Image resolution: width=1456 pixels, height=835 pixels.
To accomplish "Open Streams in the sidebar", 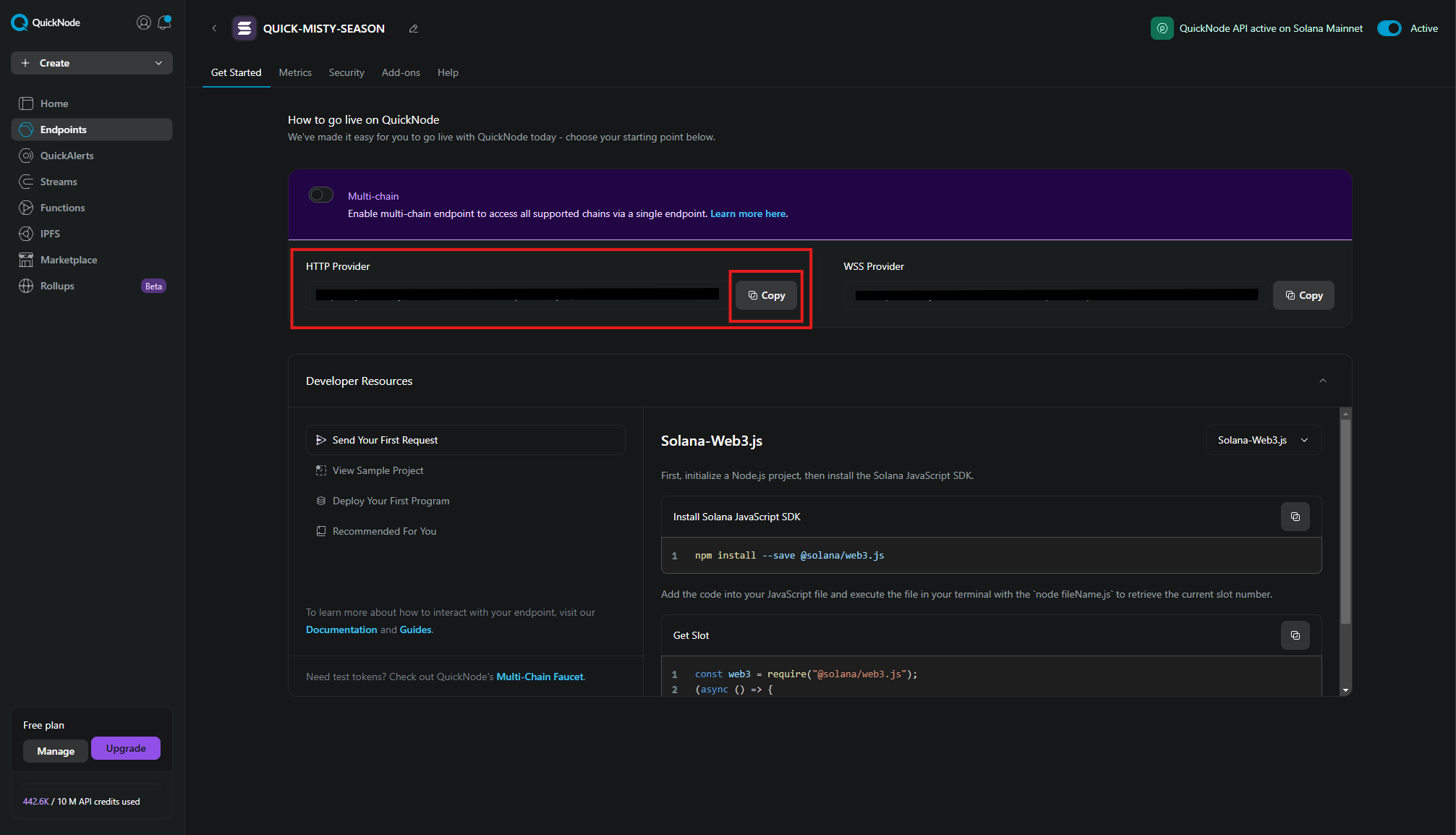I will point(92,182).
